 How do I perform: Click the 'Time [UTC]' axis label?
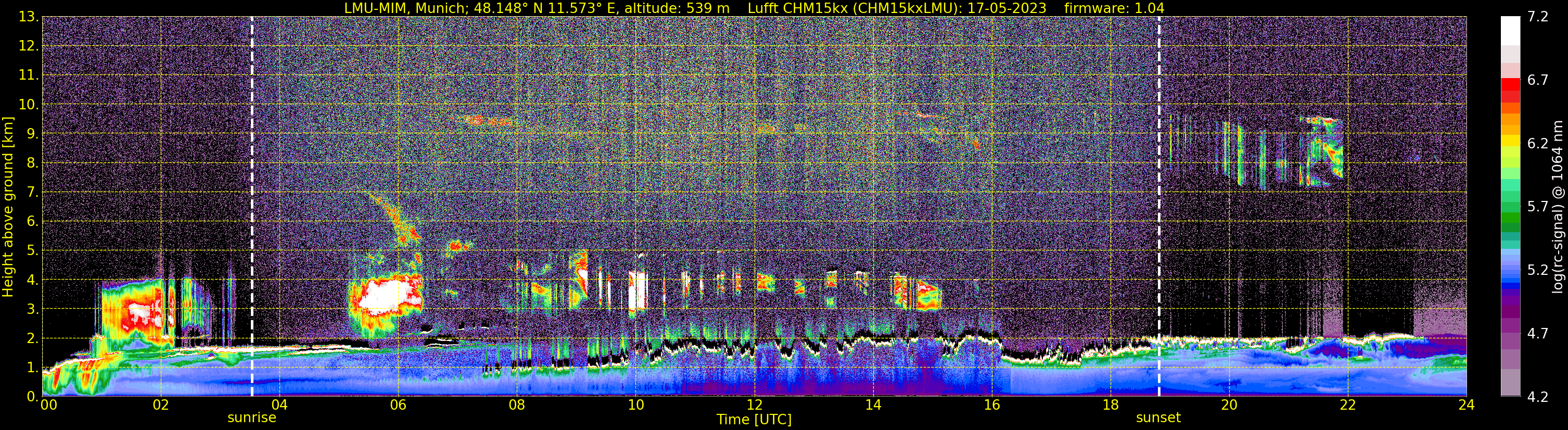[754, 419]
